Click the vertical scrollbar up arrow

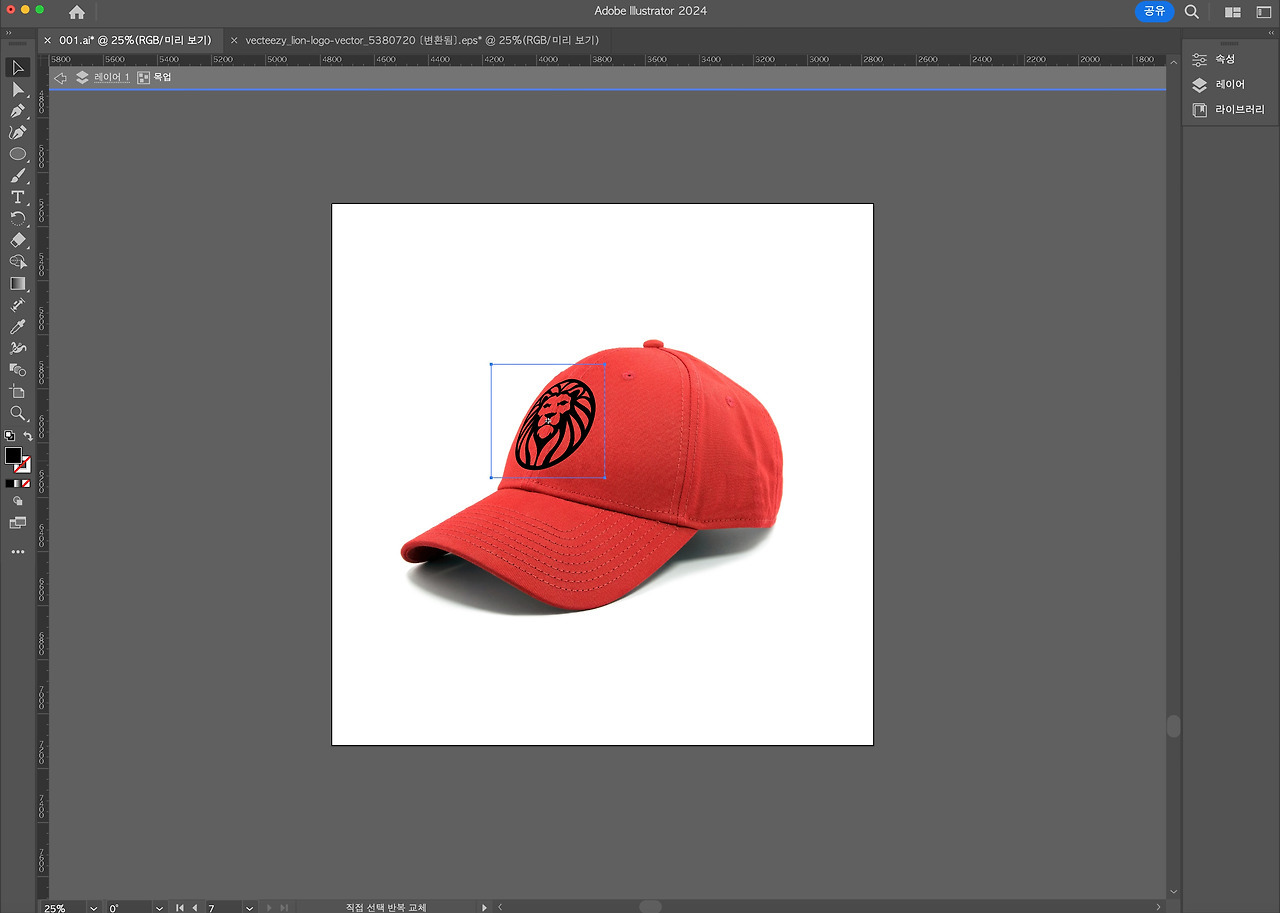coord(1173,60)
